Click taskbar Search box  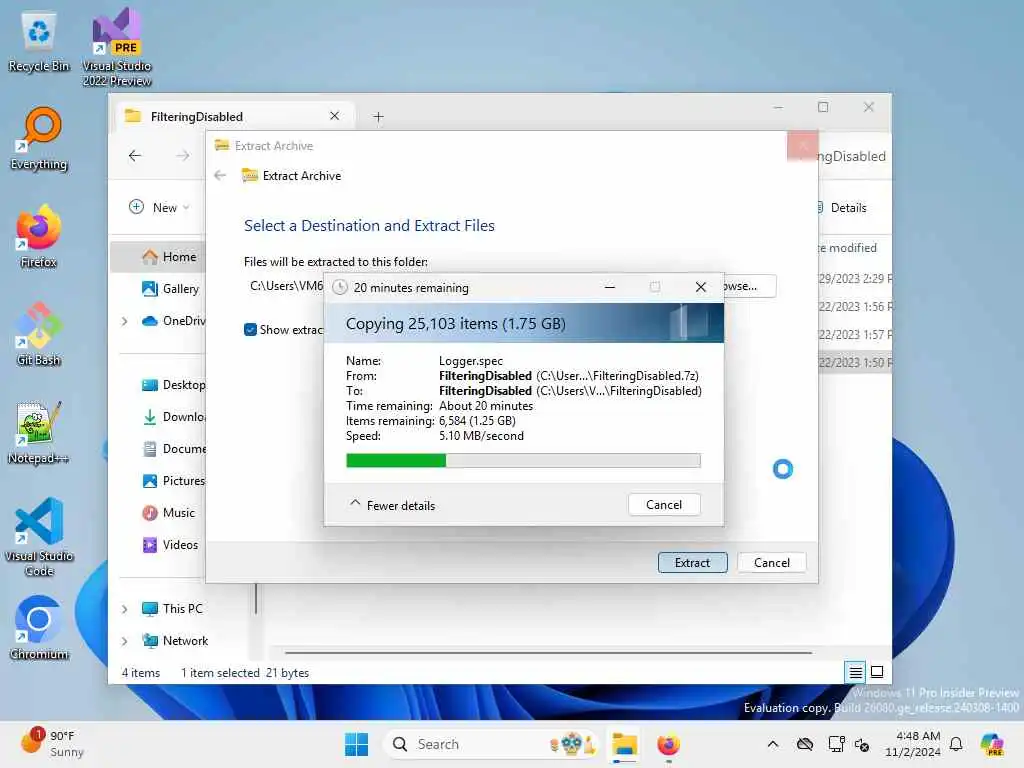tap(491, 744)
